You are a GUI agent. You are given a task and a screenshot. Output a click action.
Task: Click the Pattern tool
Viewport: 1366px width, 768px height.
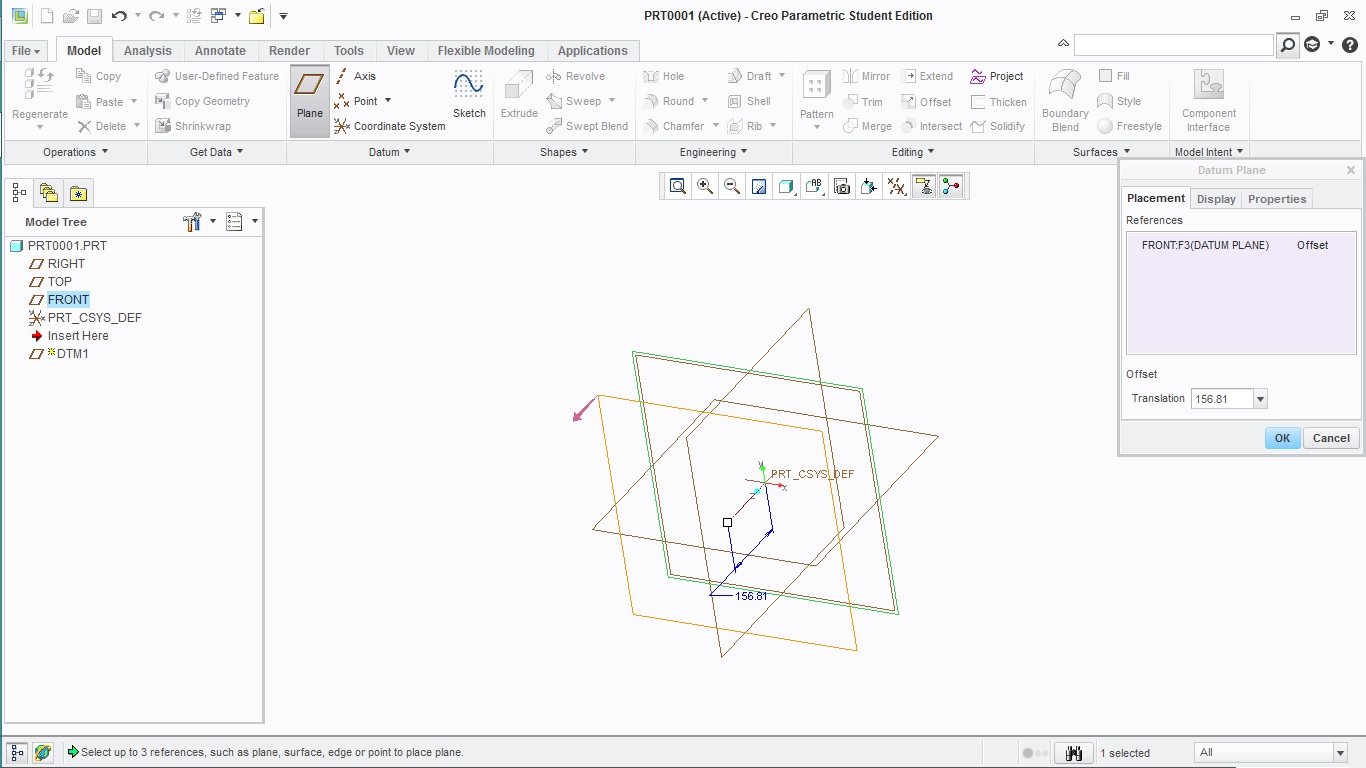817,96
